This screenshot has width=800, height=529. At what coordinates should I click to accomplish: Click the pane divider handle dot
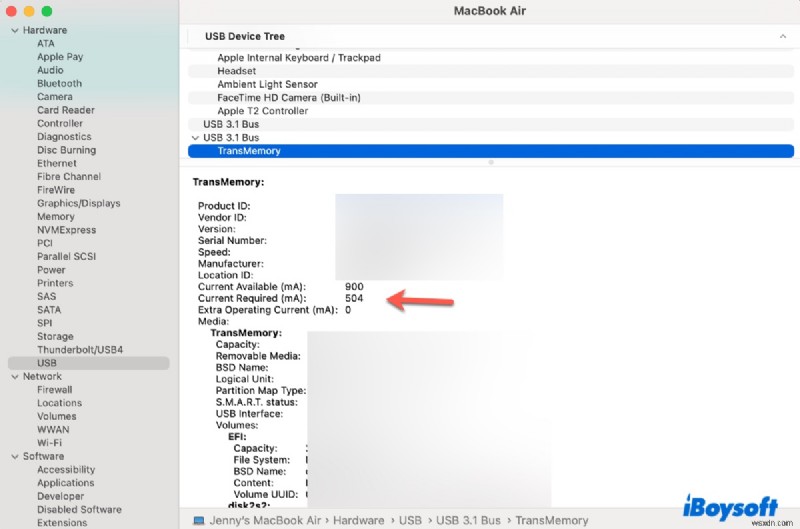click(x=491, y=162)
